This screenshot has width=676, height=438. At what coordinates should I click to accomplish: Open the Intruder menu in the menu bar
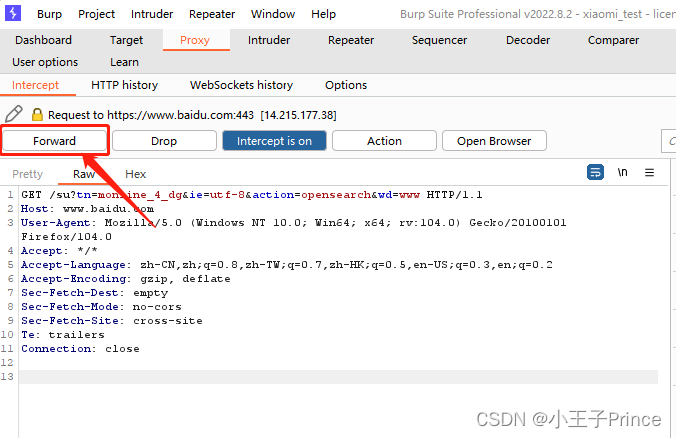152,14
